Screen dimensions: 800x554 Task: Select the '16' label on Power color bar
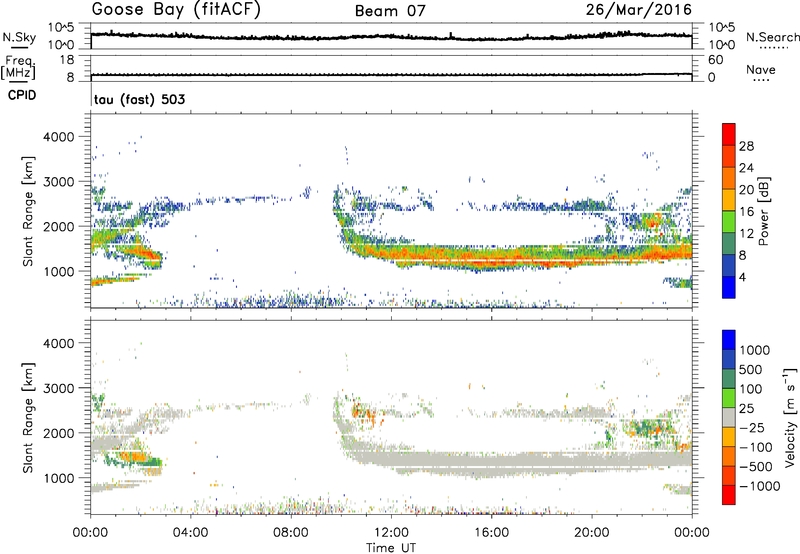tap(746, 211)
